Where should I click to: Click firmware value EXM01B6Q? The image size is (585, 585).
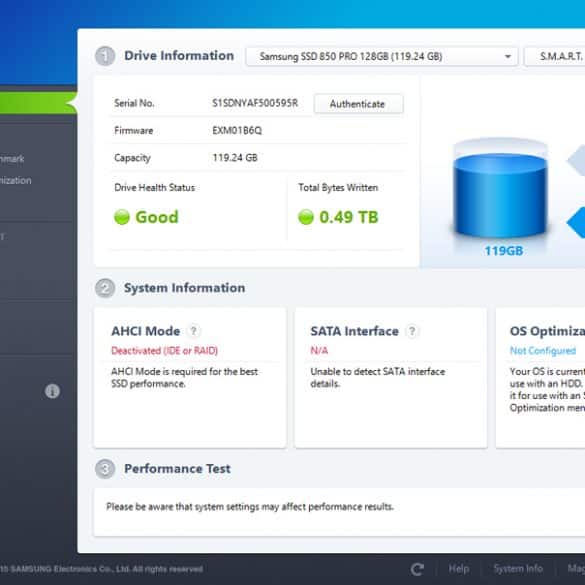coord(237,130)
